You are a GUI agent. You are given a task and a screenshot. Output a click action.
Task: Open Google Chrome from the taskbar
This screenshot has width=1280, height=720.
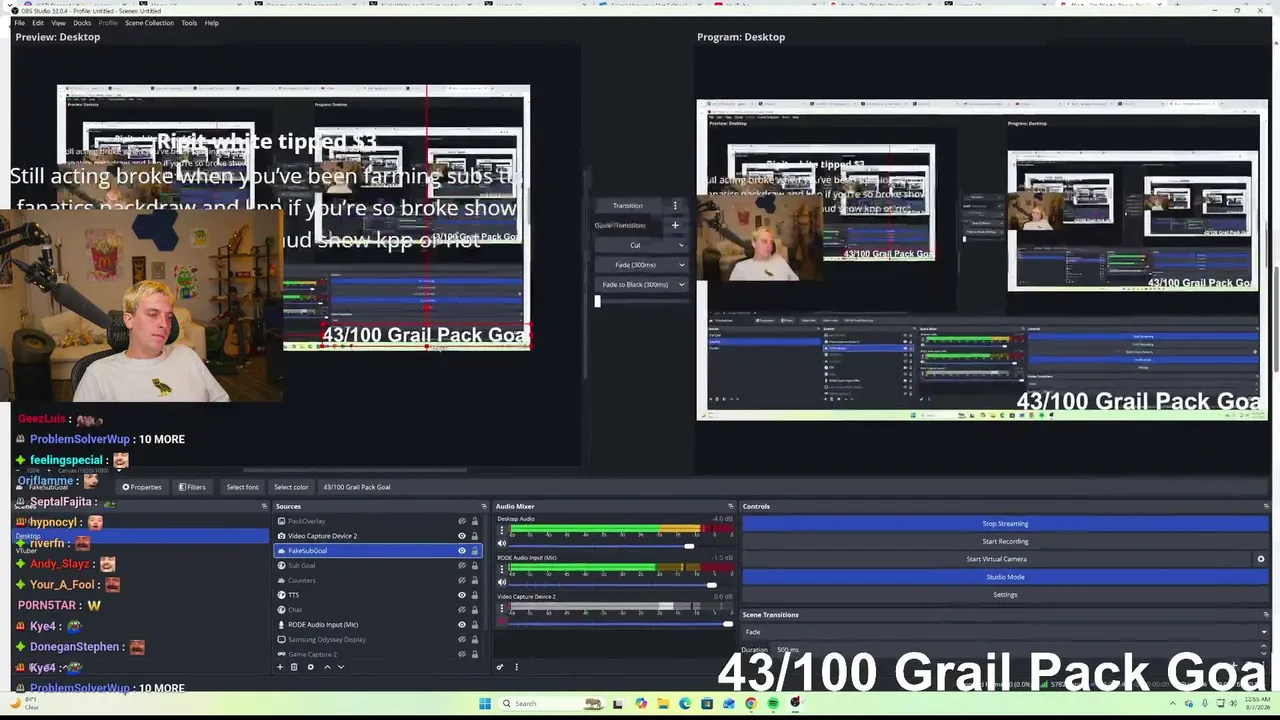click(x=751, y=703)
